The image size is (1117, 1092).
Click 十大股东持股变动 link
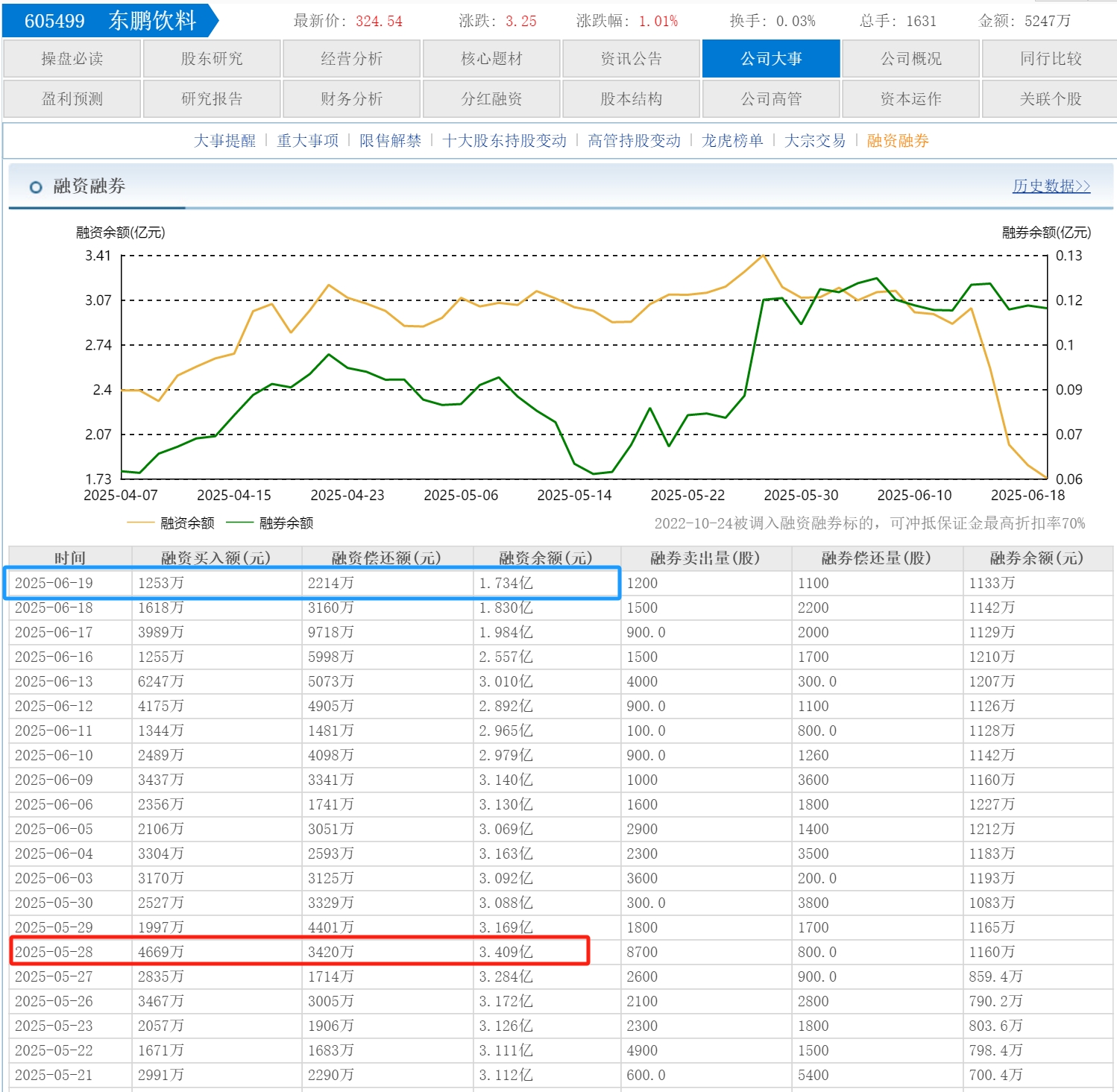coord(504,141)
